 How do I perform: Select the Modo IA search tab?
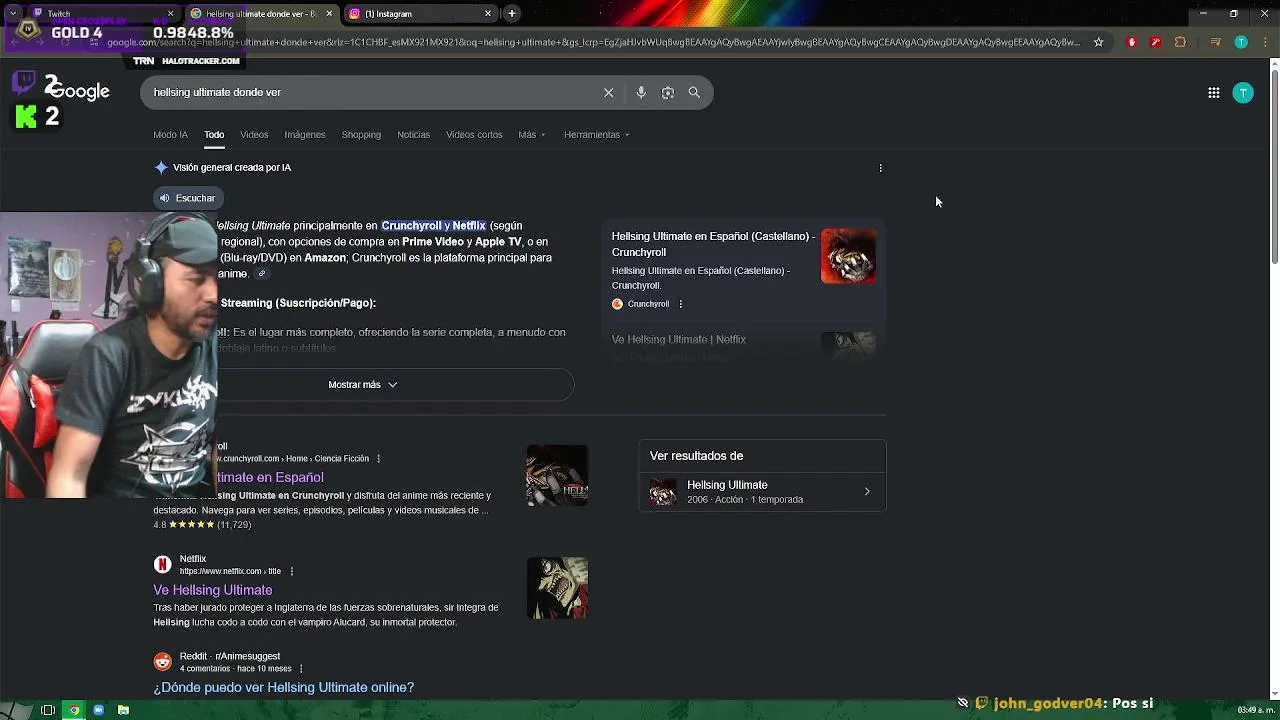pos(170,134)
